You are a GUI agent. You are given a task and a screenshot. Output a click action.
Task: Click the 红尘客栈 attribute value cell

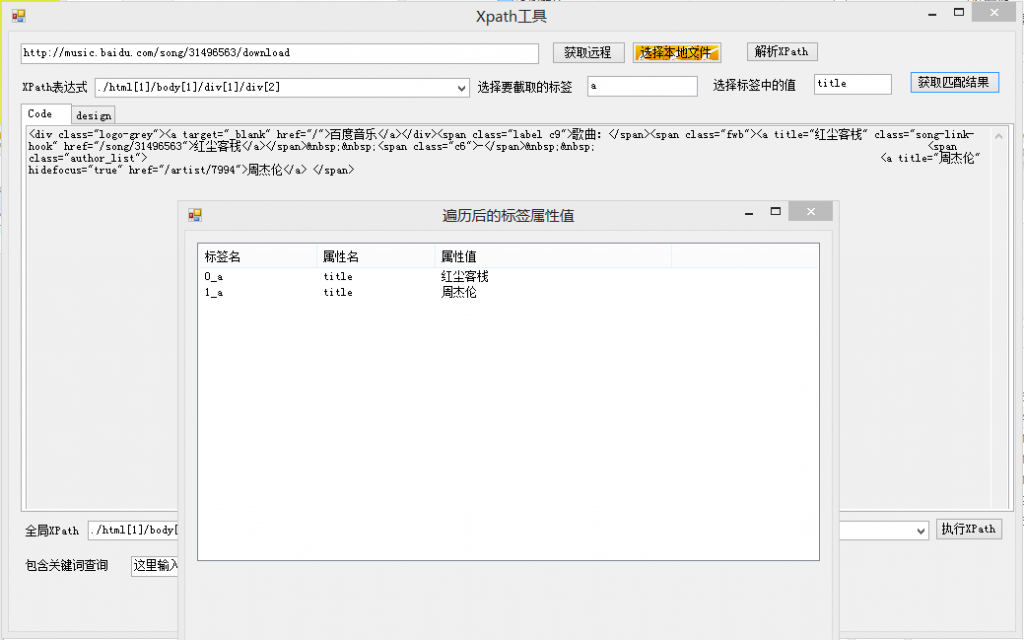click(x=464, y=276)
